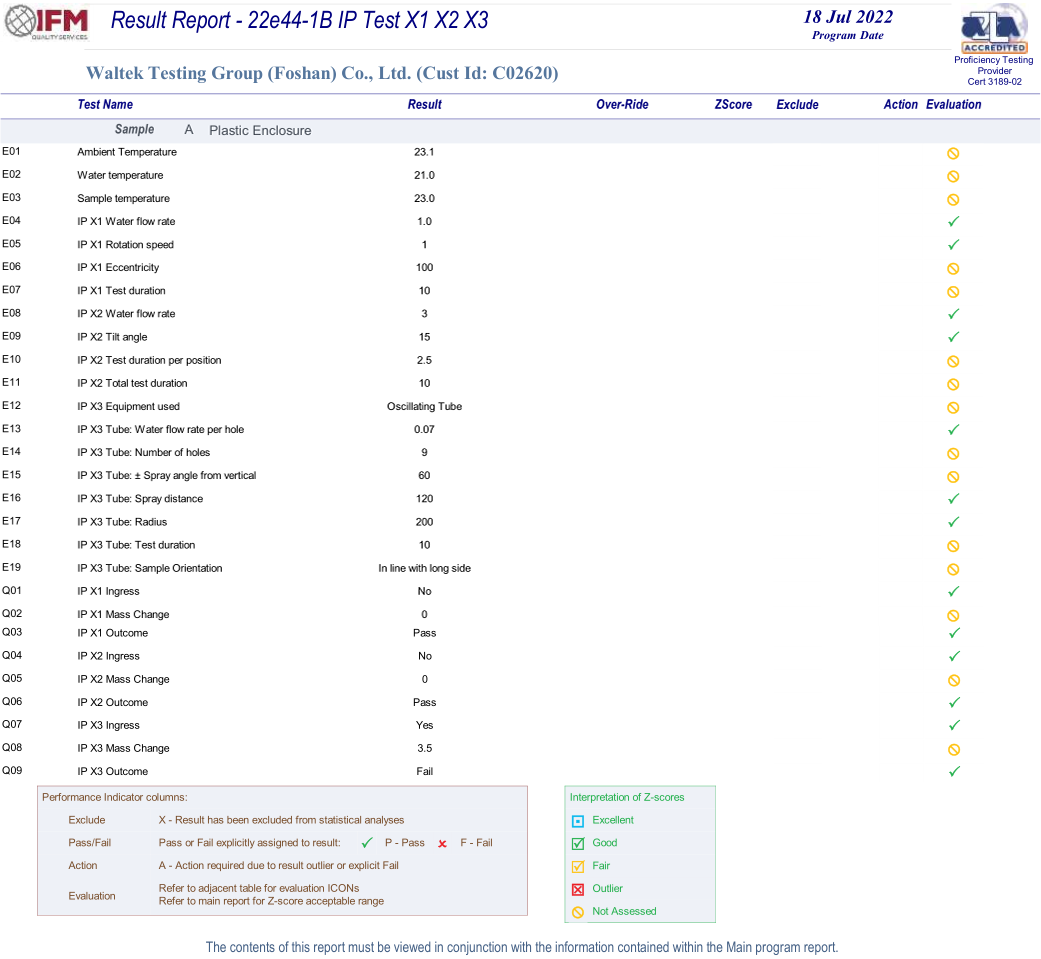
Task: Click the Evaluation column header
Action: [953, 105]
